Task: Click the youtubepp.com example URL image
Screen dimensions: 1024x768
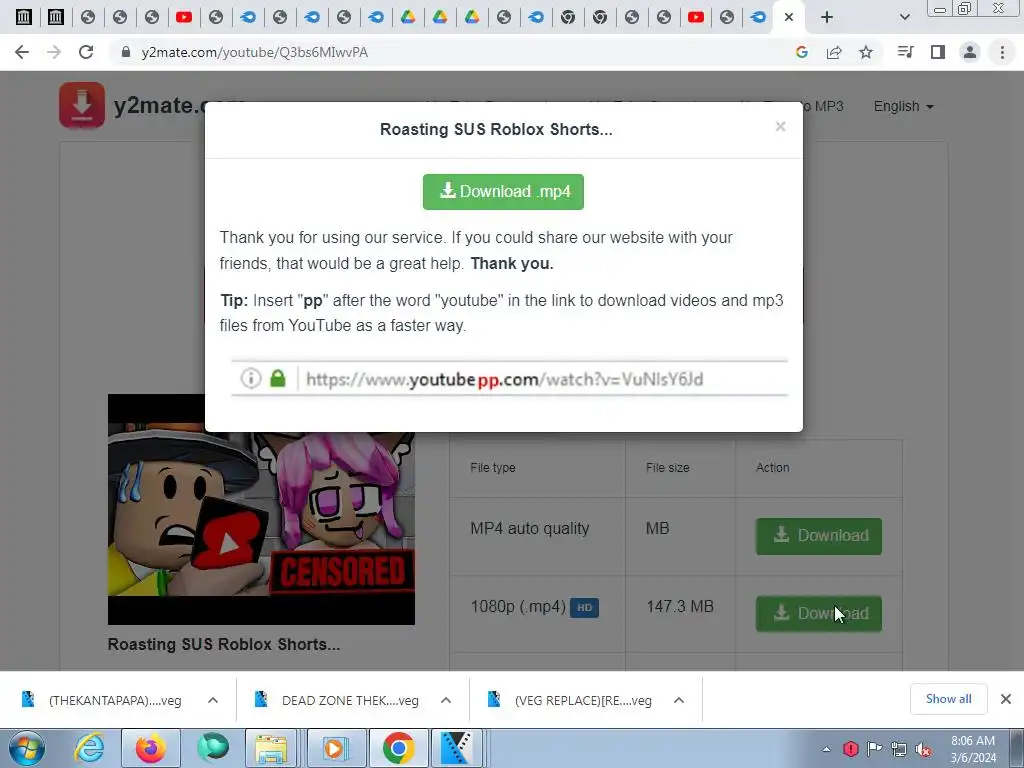Action: [x=509, y=378]
